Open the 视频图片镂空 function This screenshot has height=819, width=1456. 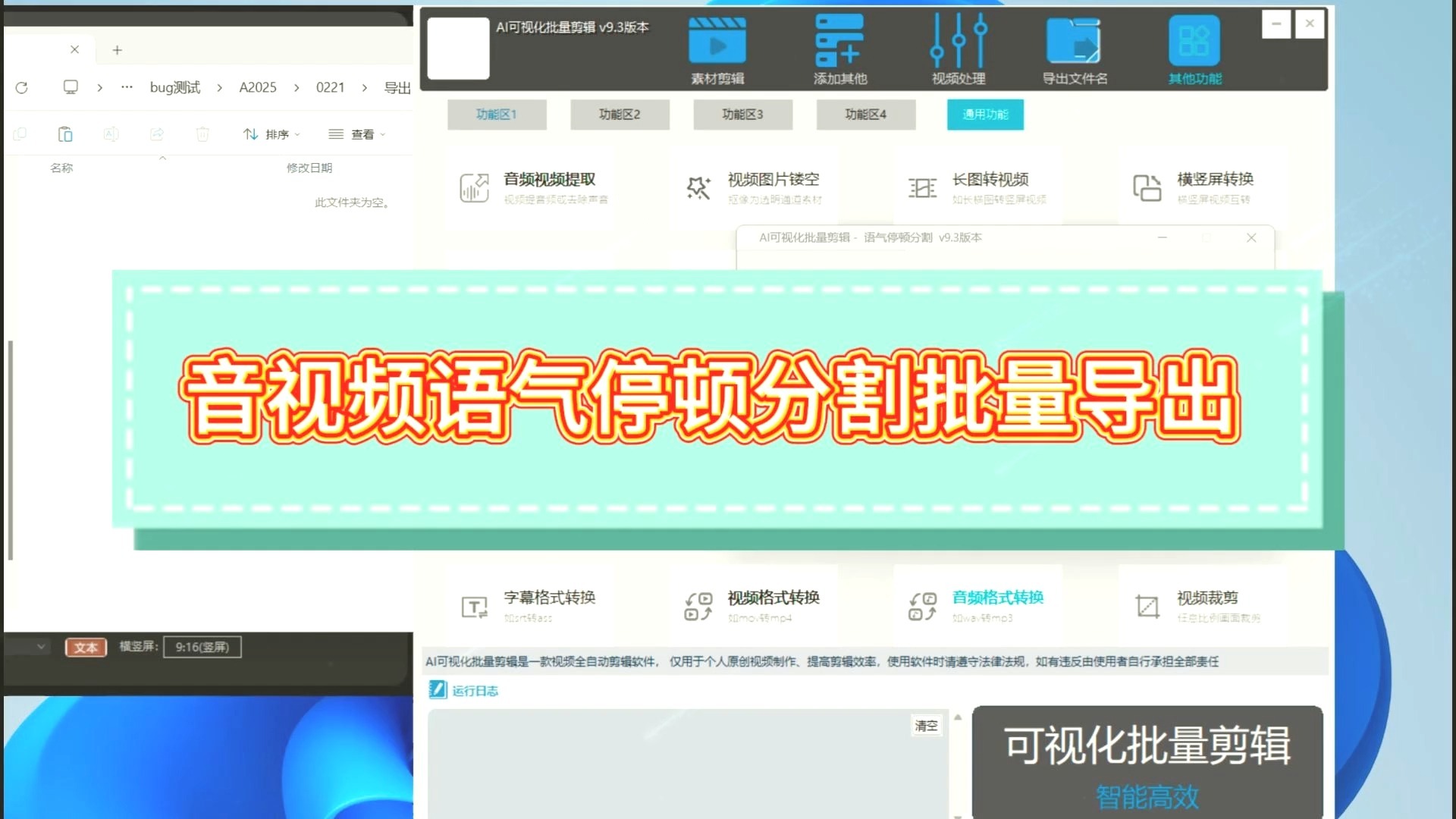[x=773, y=180]
